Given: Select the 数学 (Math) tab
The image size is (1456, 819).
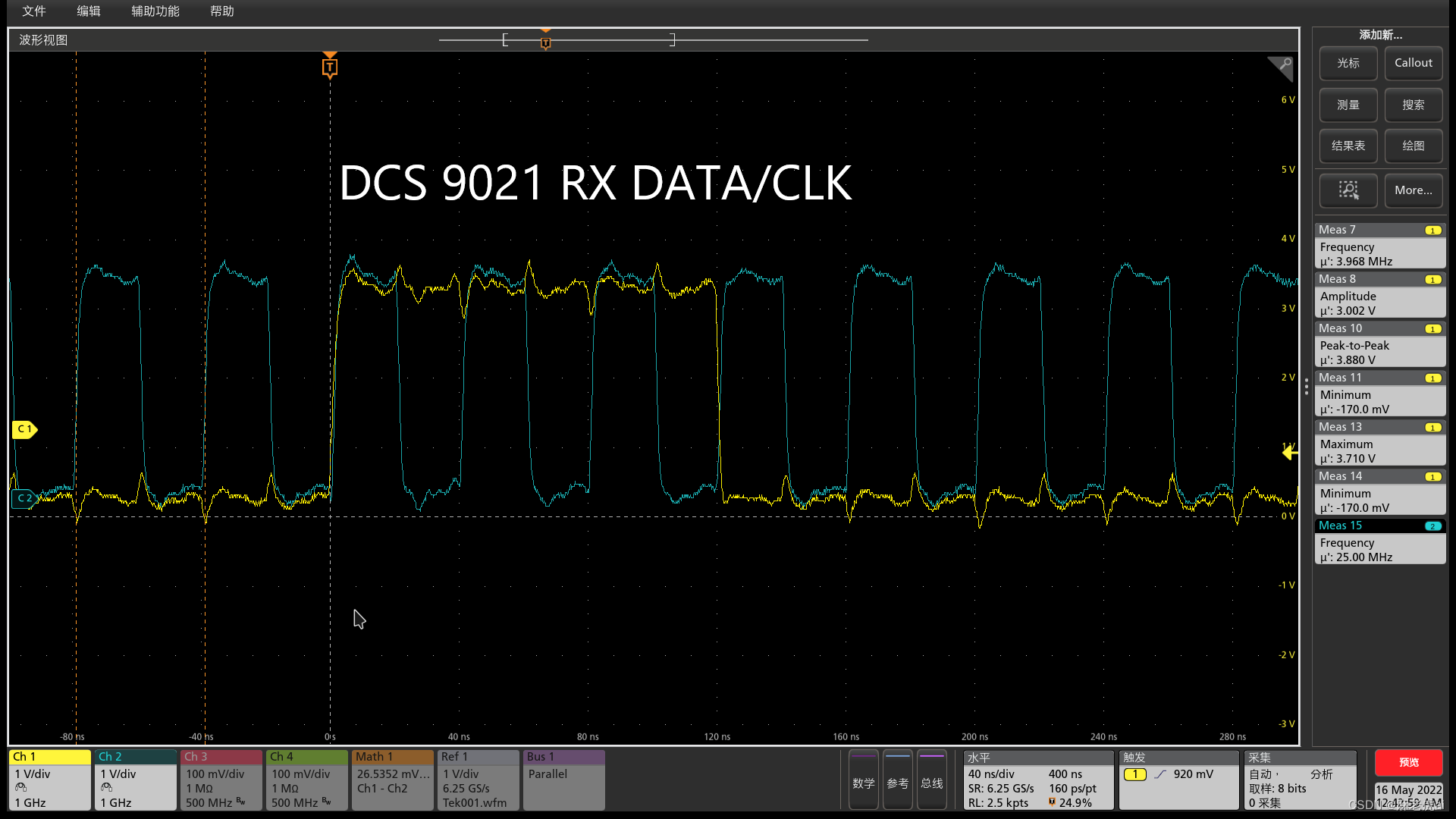Looking at the screenshot, I should 862,783.
